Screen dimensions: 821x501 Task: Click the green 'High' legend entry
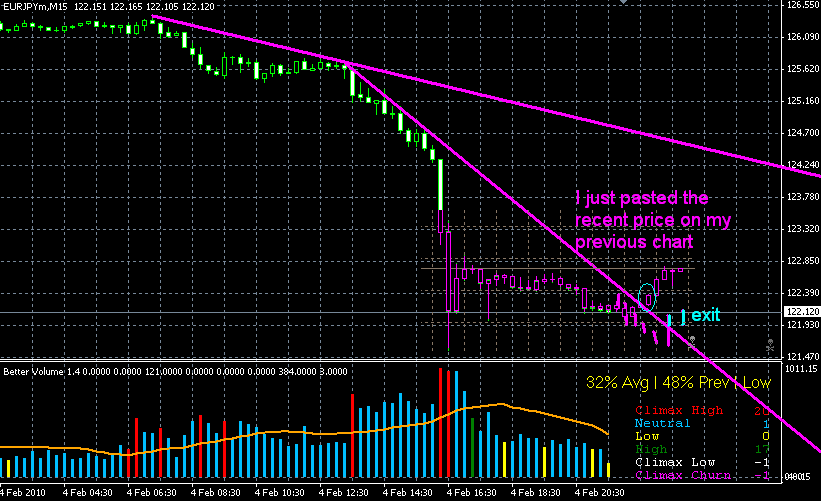point(651,449)
